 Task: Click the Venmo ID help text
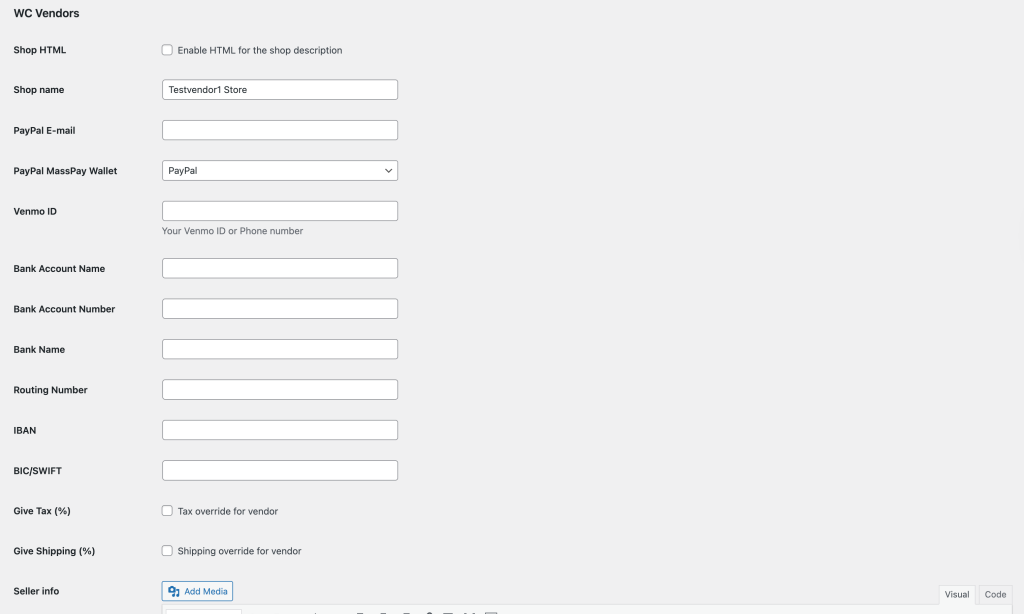(x=232, y=231)
